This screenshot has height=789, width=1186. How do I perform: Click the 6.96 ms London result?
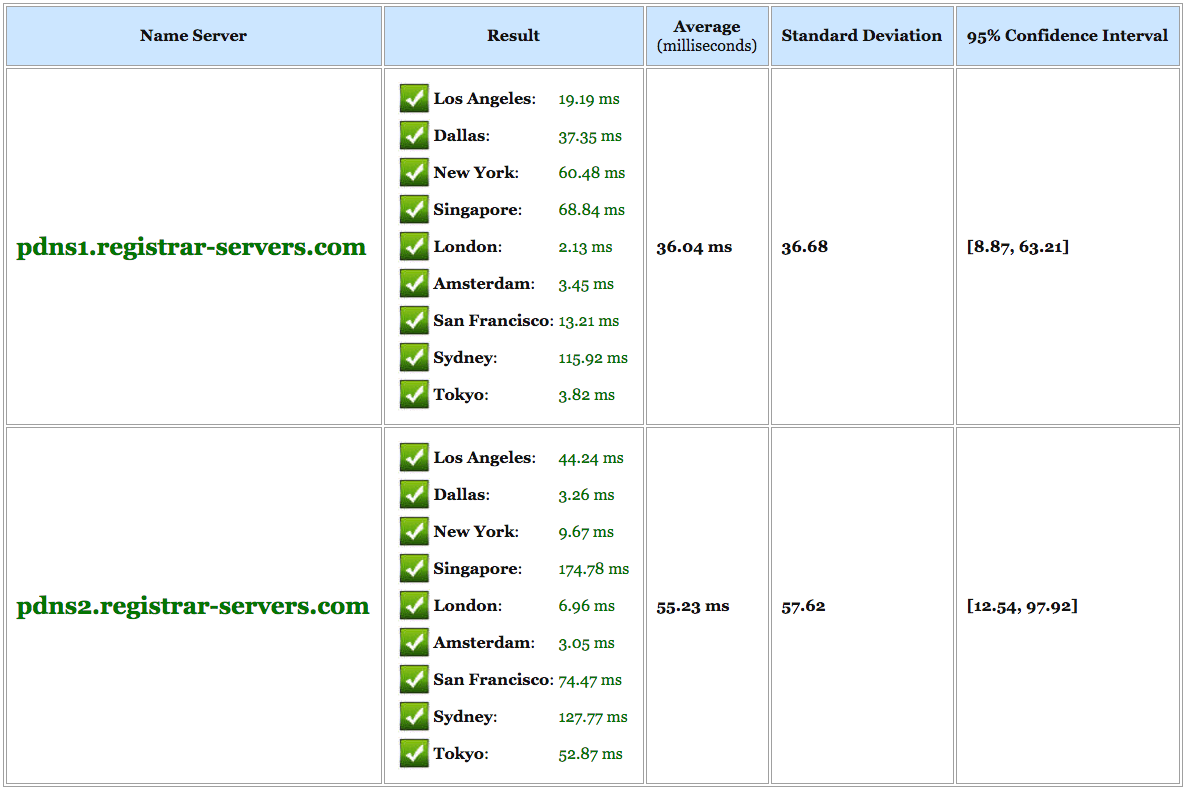(586, 607)
